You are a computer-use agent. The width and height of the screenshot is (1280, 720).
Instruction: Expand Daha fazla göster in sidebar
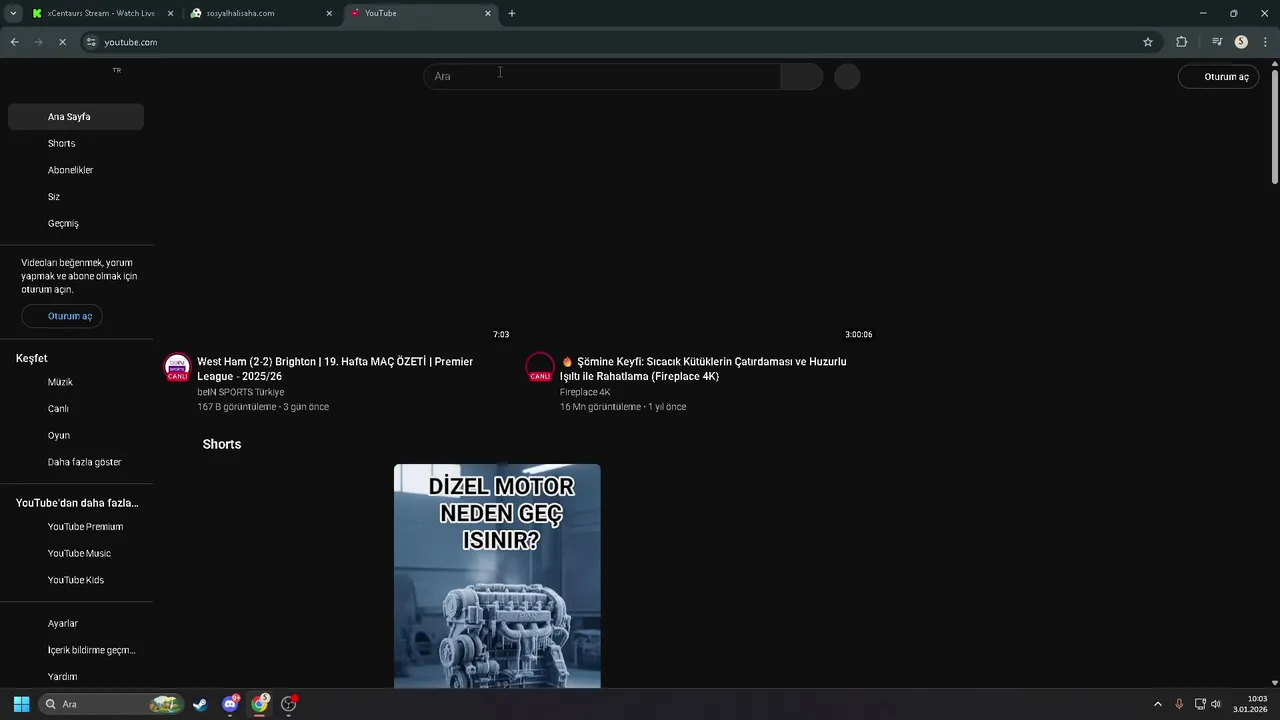point(76,462)
